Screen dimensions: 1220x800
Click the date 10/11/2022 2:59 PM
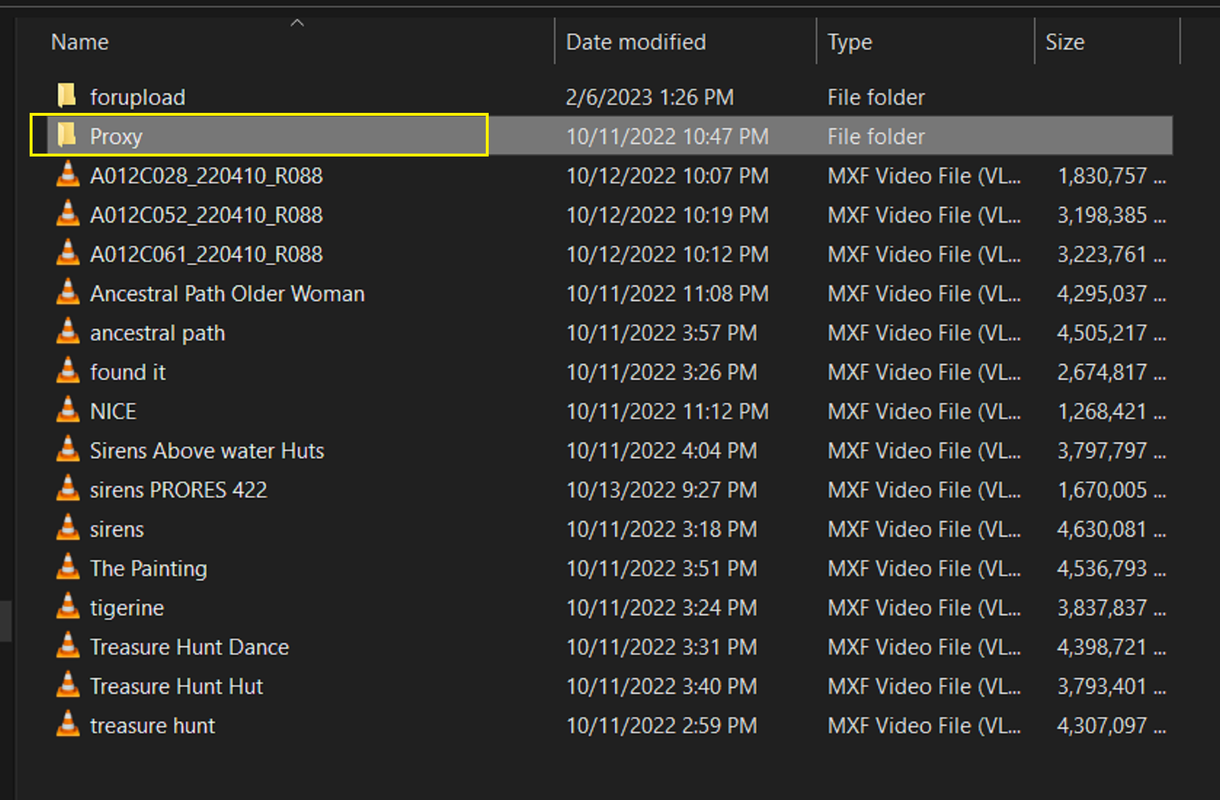click(661, 726)
